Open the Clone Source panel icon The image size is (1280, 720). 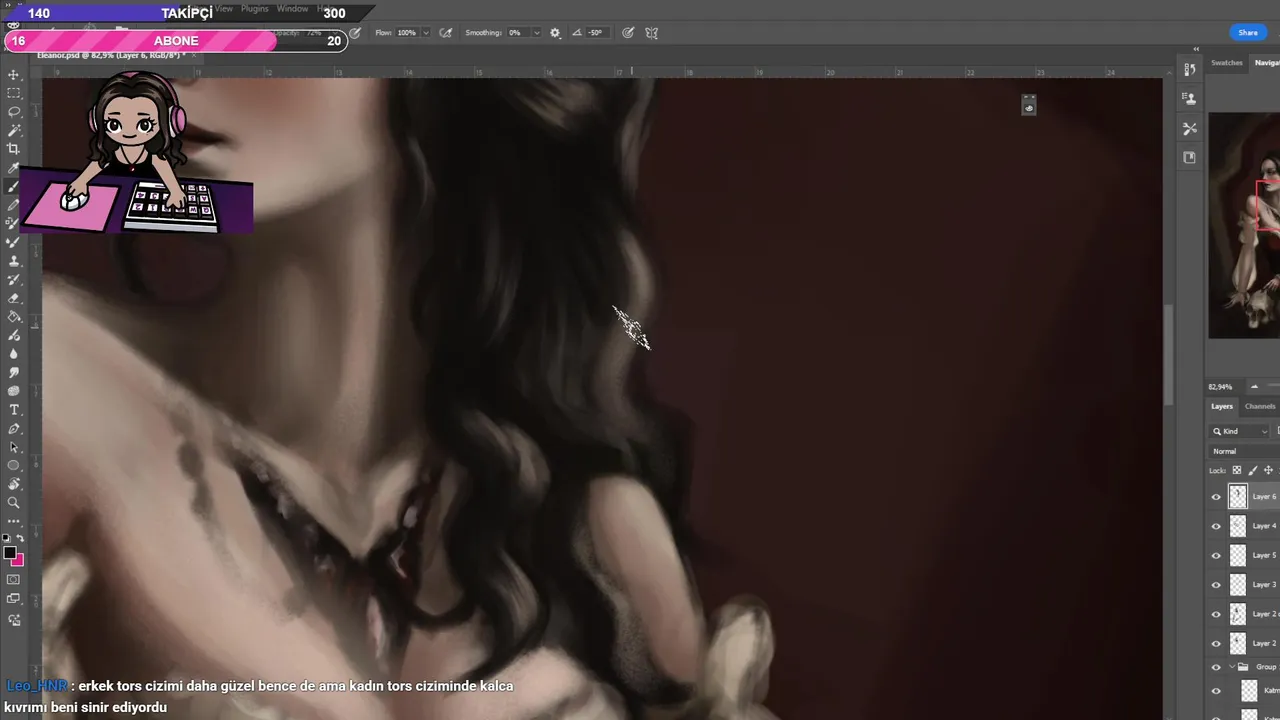(x=1189, y=98)
